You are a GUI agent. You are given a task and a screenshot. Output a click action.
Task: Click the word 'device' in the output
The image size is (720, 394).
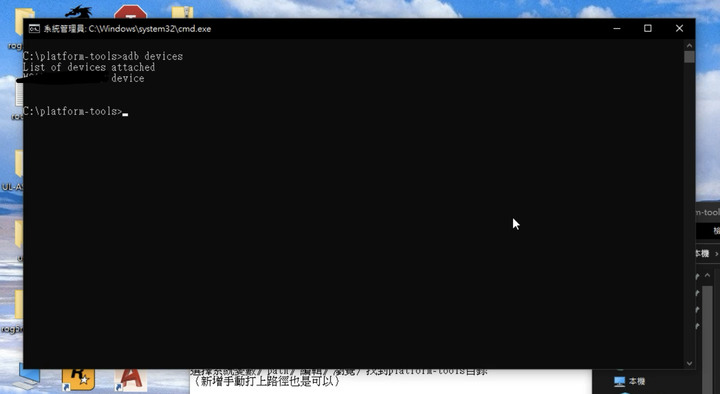pos(128,79)
